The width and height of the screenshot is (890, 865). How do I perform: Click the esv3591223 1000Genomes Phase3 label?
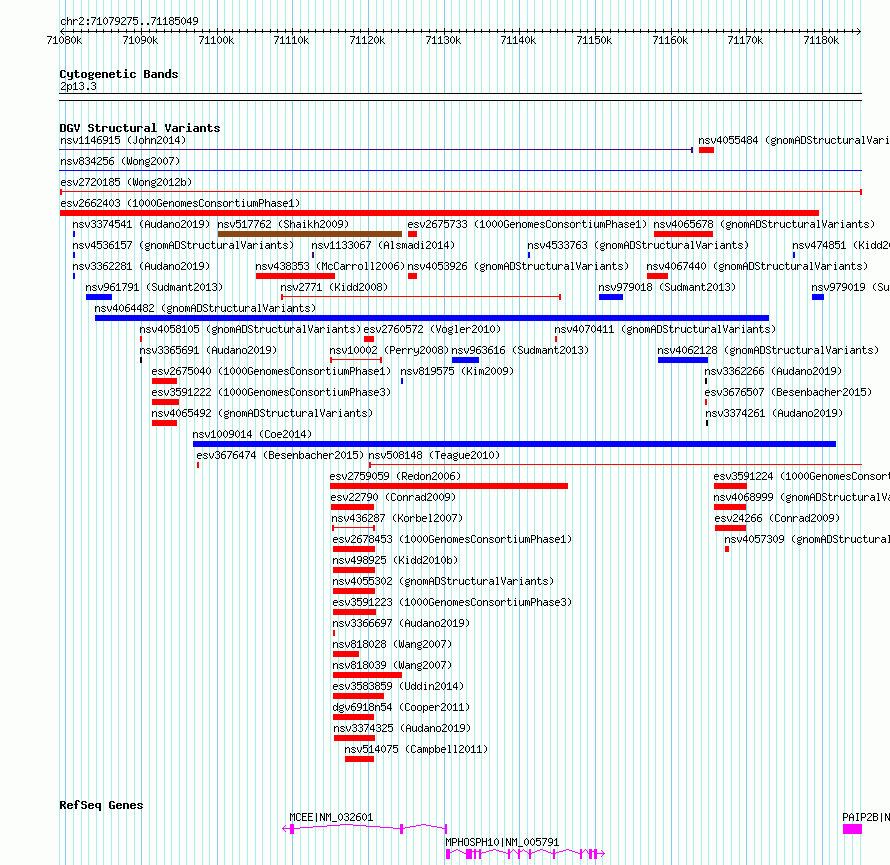tap(452, 602)
